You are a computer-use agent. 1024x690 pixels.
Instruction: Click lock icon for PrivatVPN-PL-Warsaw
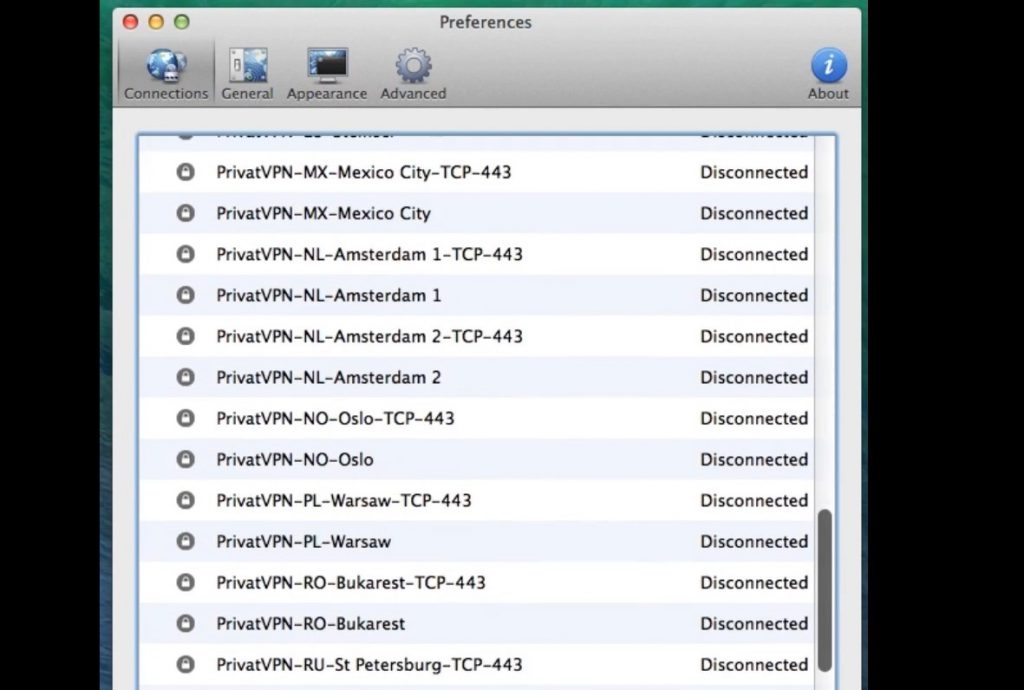(x=185, y=541)
